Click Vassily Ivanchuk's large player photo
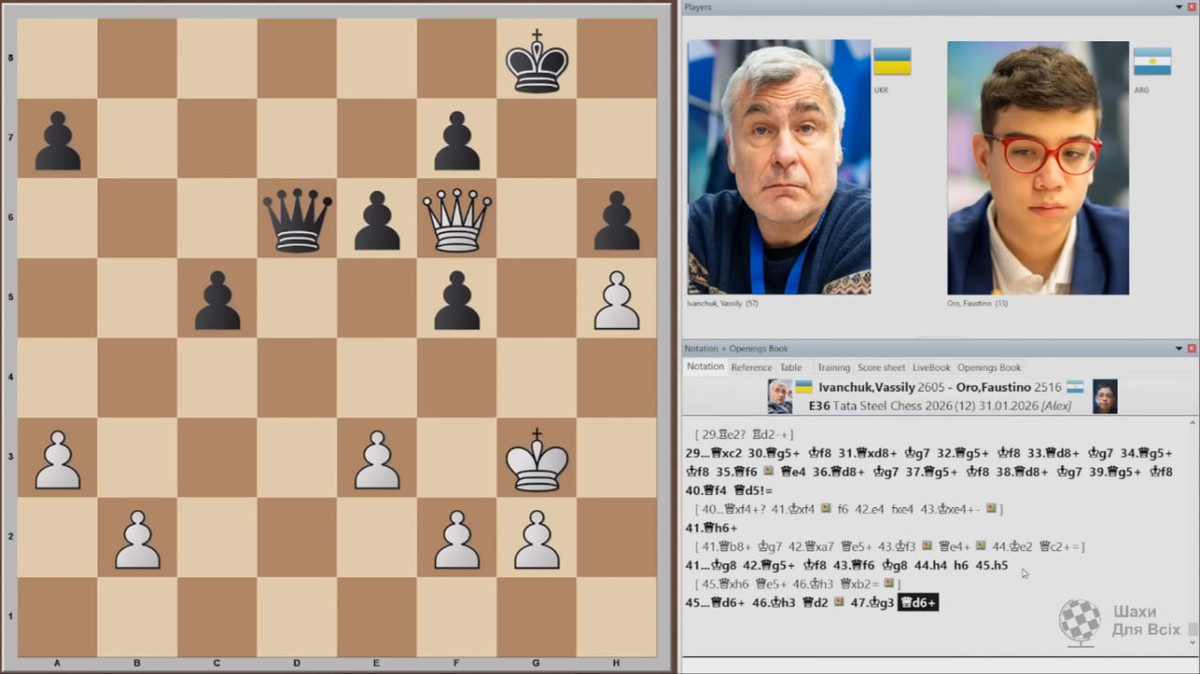This screenshot has height=674, width=1200. 779,166
